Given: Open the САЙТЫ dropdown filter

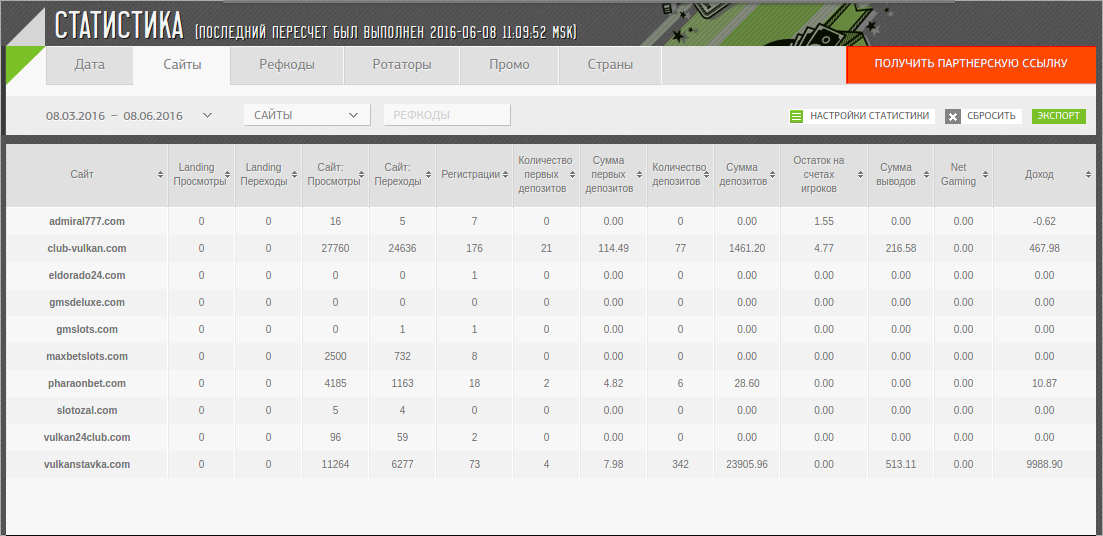Looking at the screenshot, I should tap(307, 115).
